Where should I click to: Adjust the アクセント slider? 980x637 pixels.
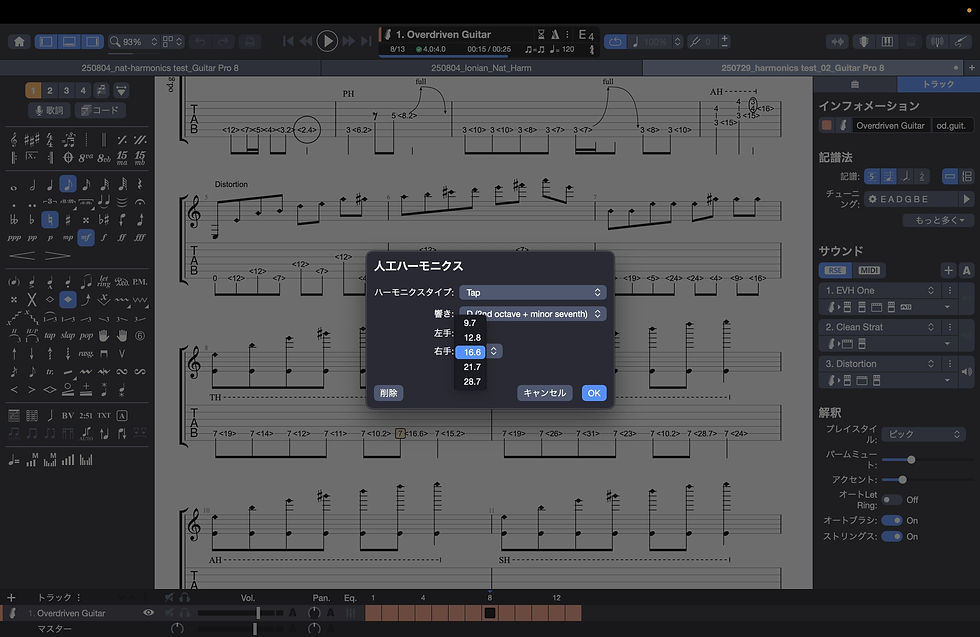(x=902, y=479)
